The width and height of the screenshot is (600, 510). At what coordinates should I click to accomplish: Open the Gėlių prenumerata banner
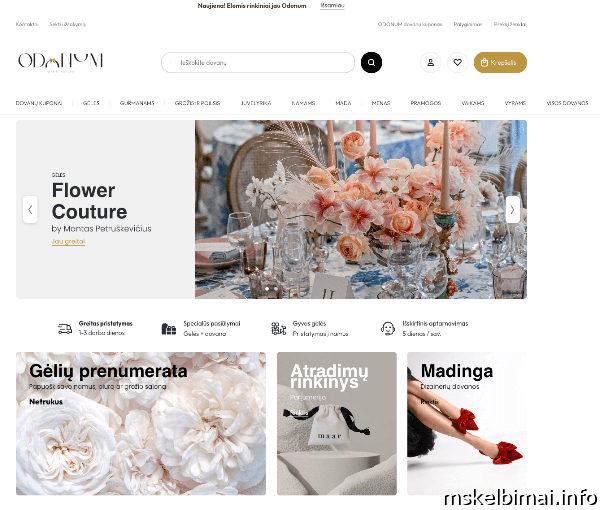click(141, 424)
